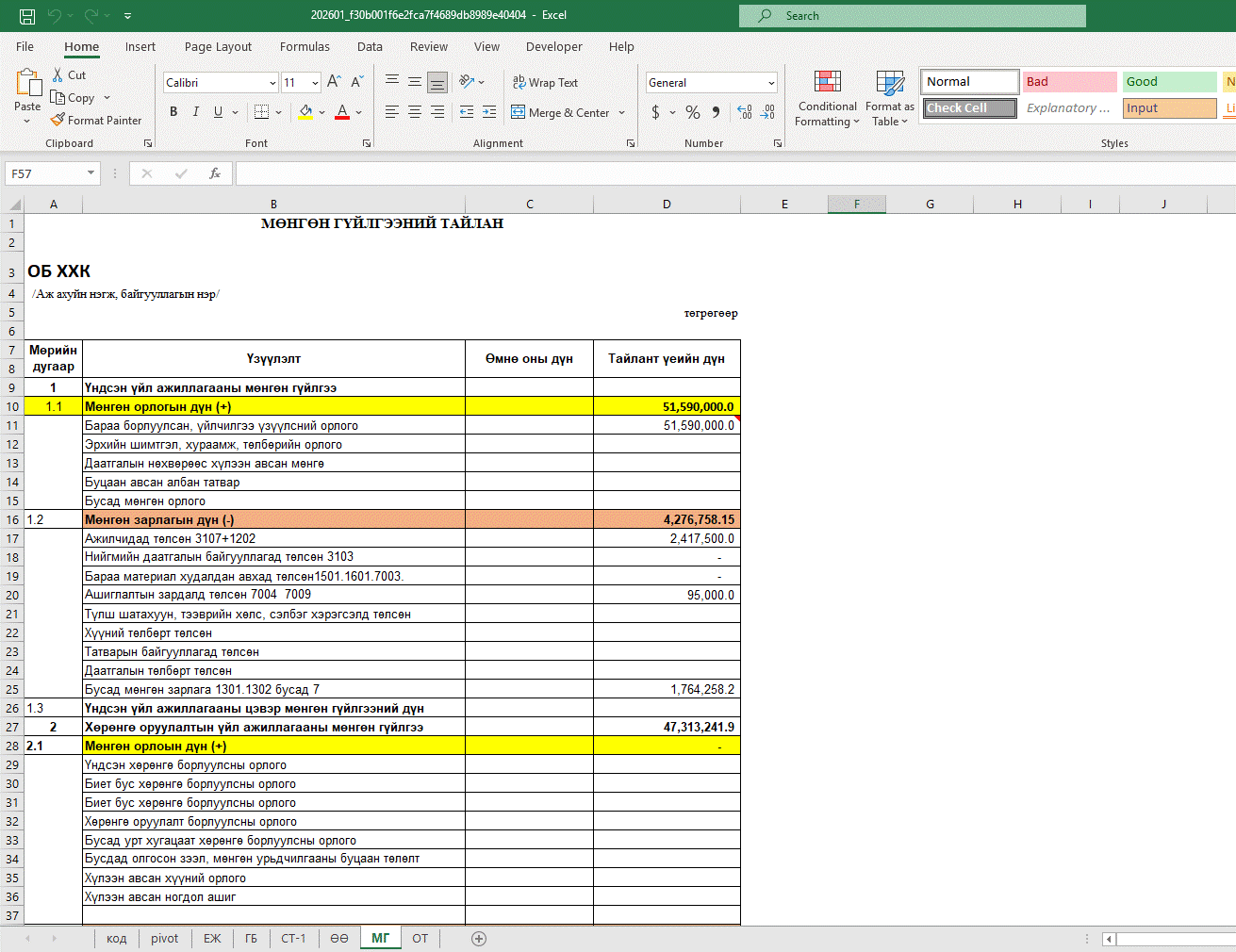1236x952 pixels.
Task: Click the Name Box showing F57
Action: click(45, 173)
